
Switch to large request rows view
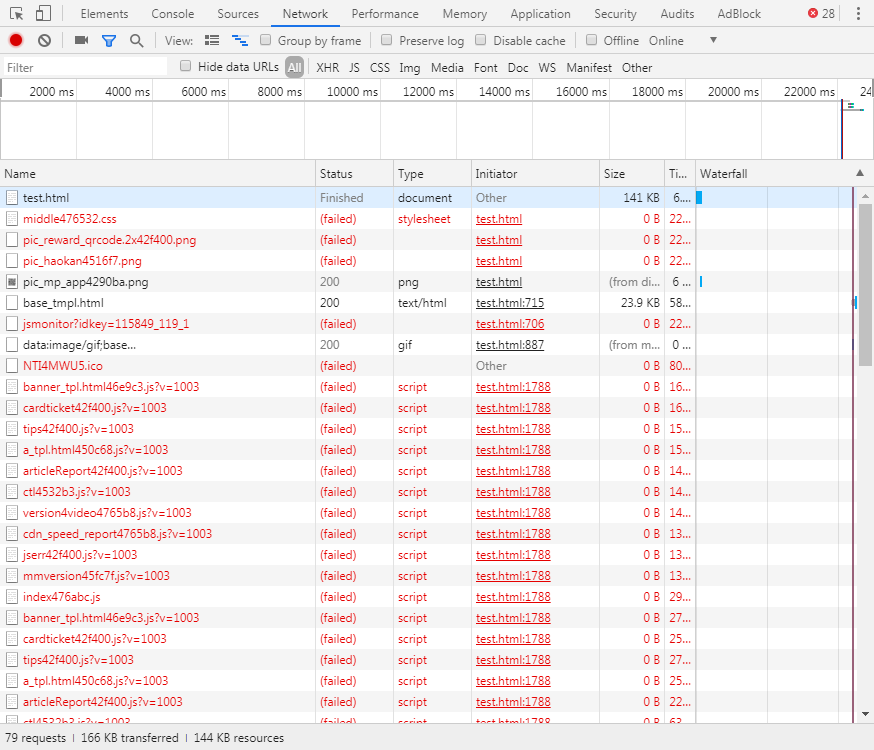coord(212,41)
